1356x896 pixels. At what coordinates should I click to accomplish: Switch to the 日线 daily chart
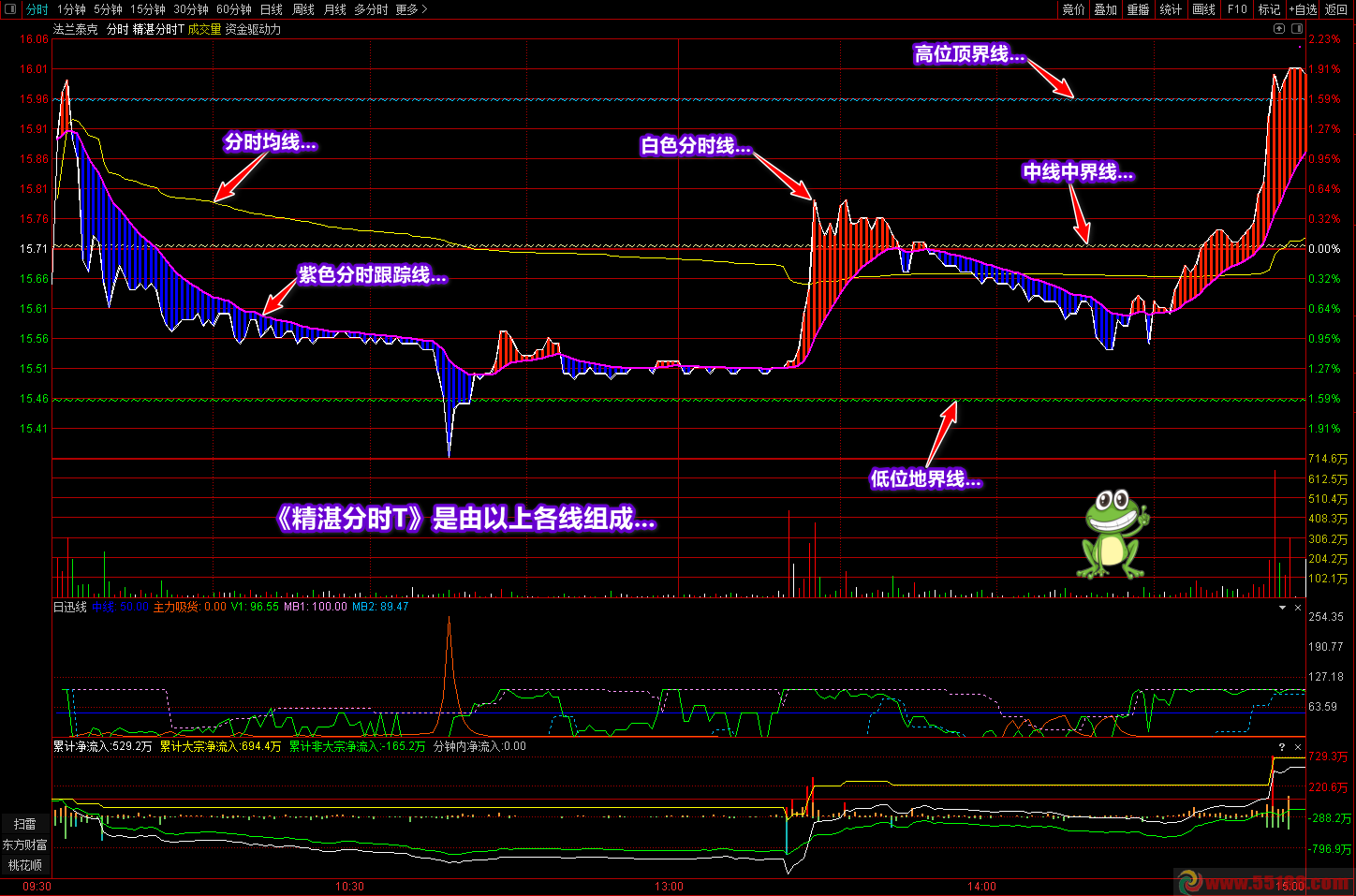271,9
